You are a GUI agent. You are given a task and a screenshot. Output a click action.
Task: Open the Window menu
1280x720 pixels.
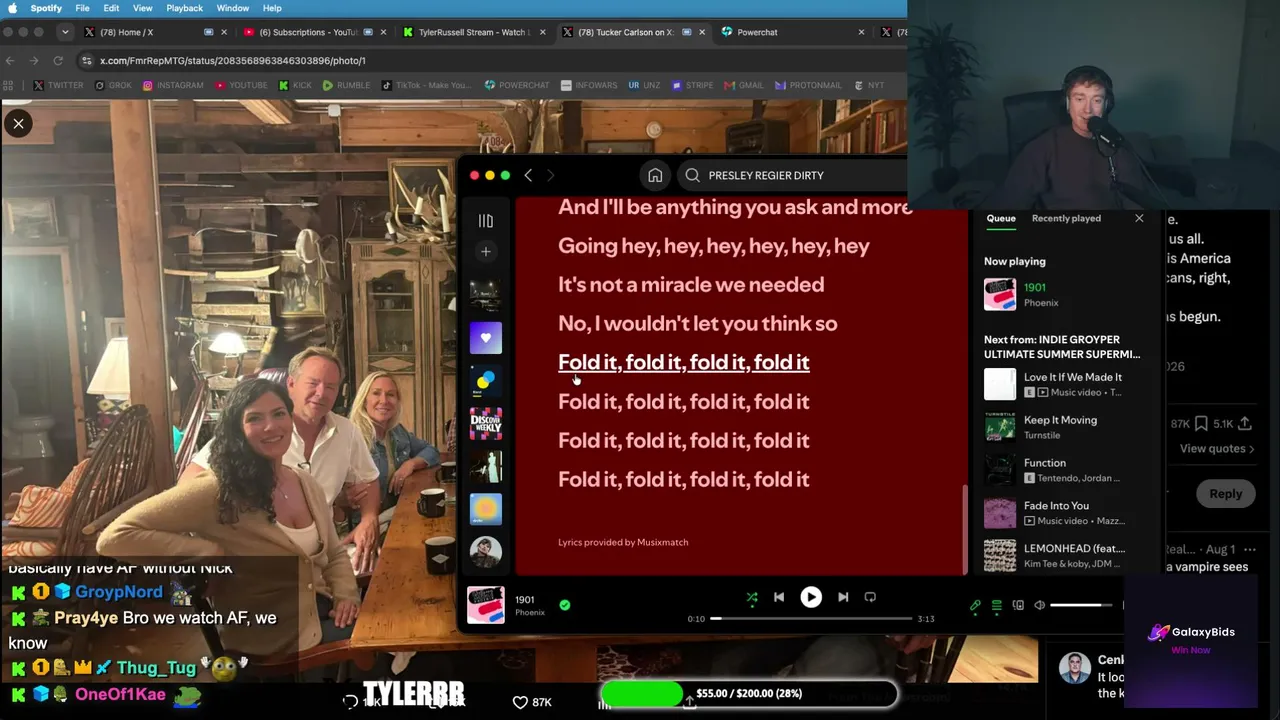[x=233, y=8]
